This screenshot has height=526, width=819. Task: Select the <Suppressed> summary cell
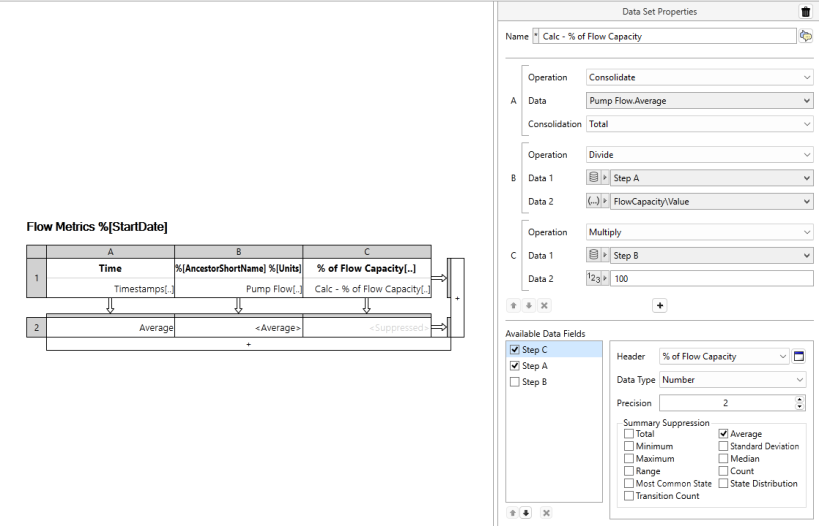[x=367, y=328]
